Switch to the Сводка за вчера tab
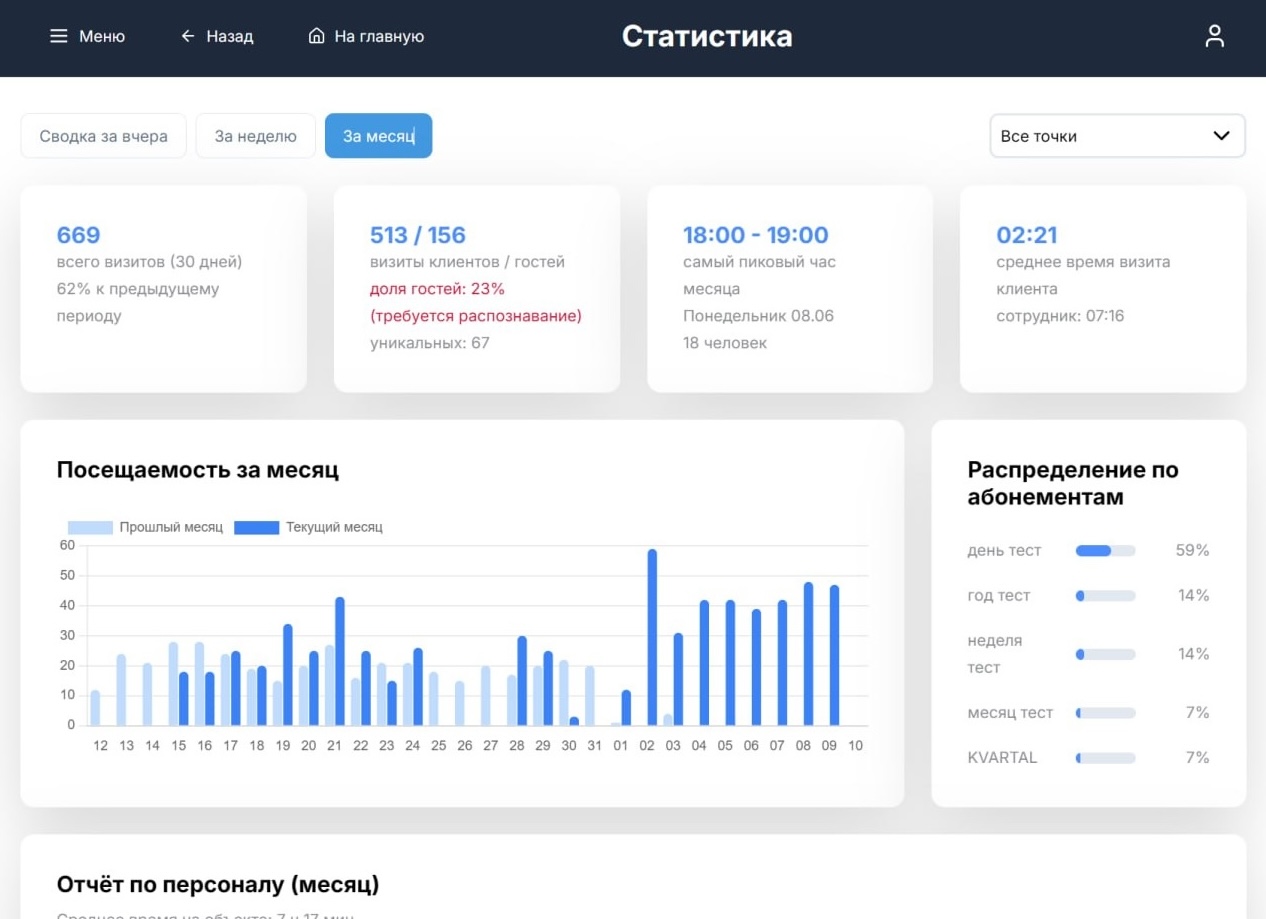Image resolution: width=1266 pixels, height=919 pixels. [x=104, y=136]
